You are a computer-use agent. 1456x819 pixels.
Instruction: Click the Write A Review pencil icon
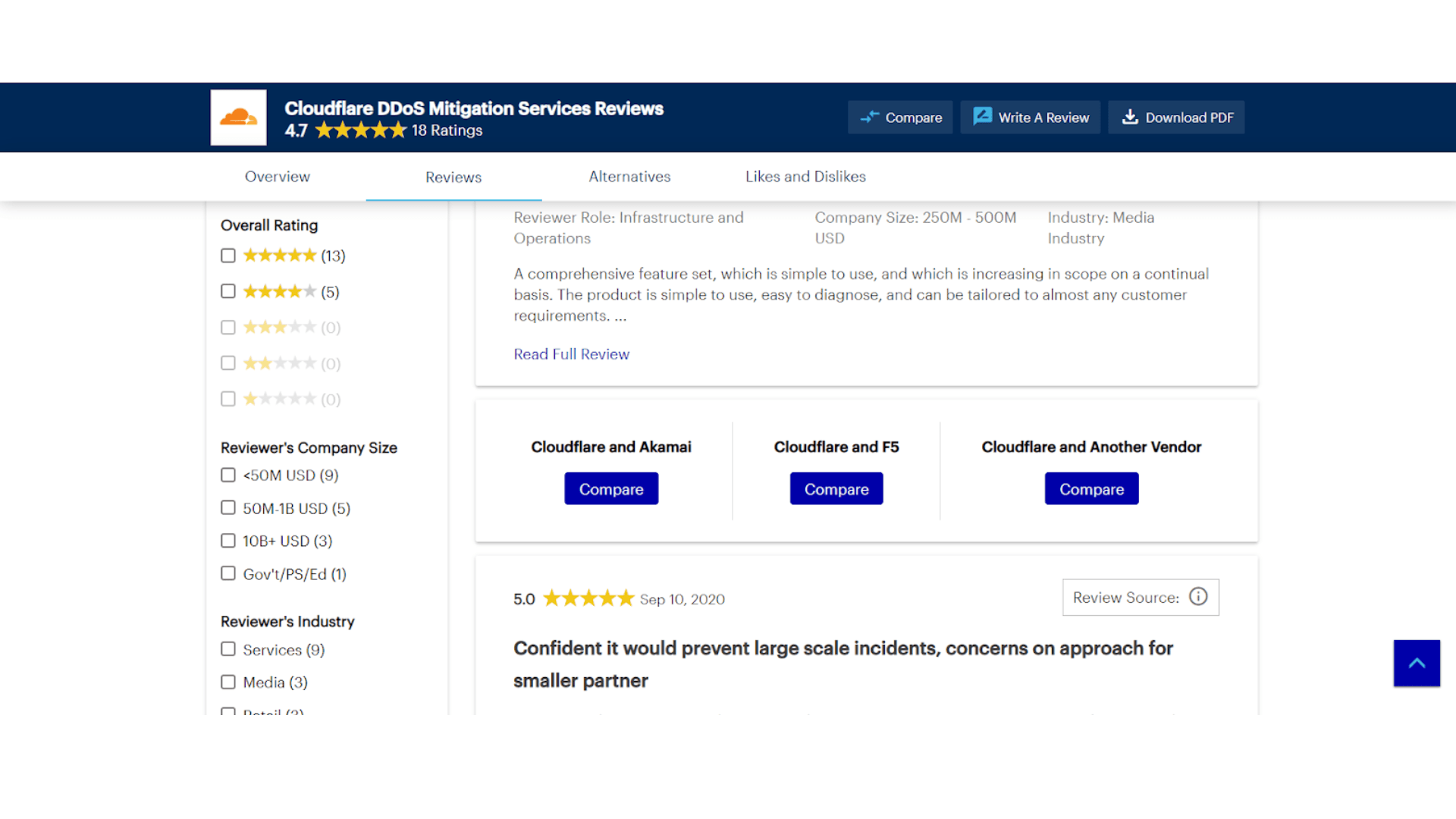point(982,116)
